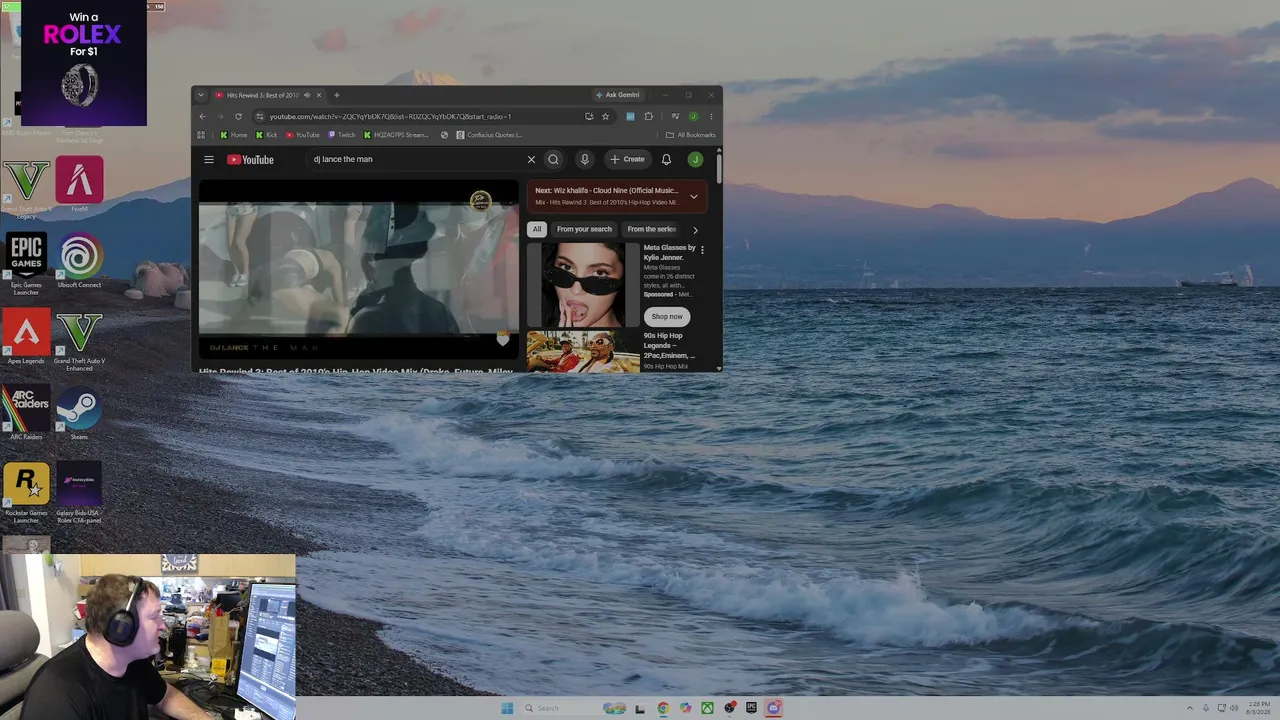Open the Twitch bookmark
This screenshot has width=1280, height=720.
pos(342,135)
